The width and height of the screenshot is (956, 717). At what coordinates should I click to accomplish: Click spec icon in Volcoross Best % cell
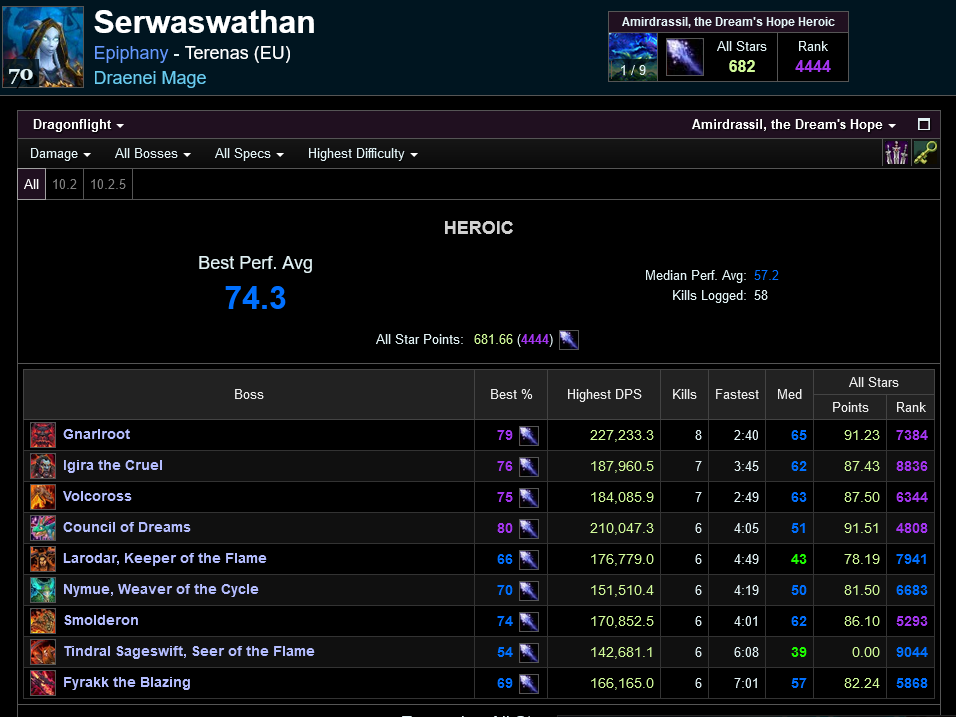point(529,498)
